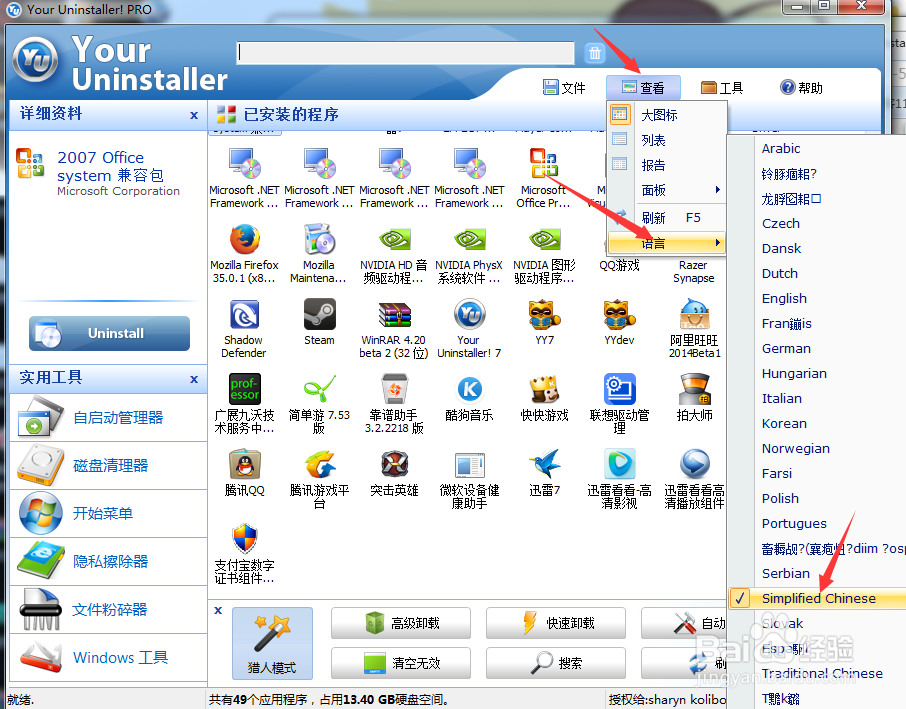Screen dimensions: 906x709
Task: Open Windows 工具 entry
Action: (108, 658)
